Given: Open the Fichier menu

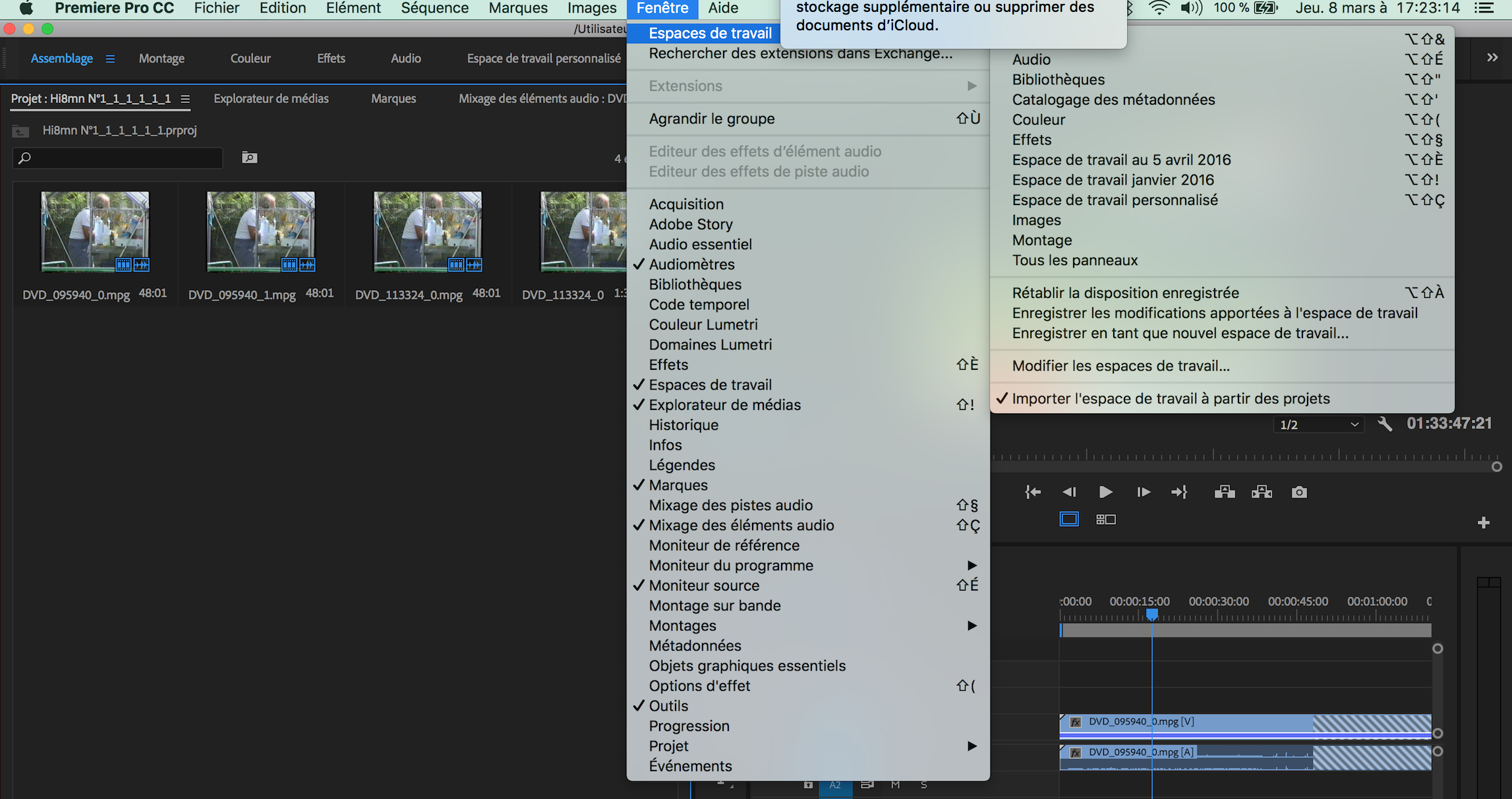Looking at the screenshot, I should [217, 8].
